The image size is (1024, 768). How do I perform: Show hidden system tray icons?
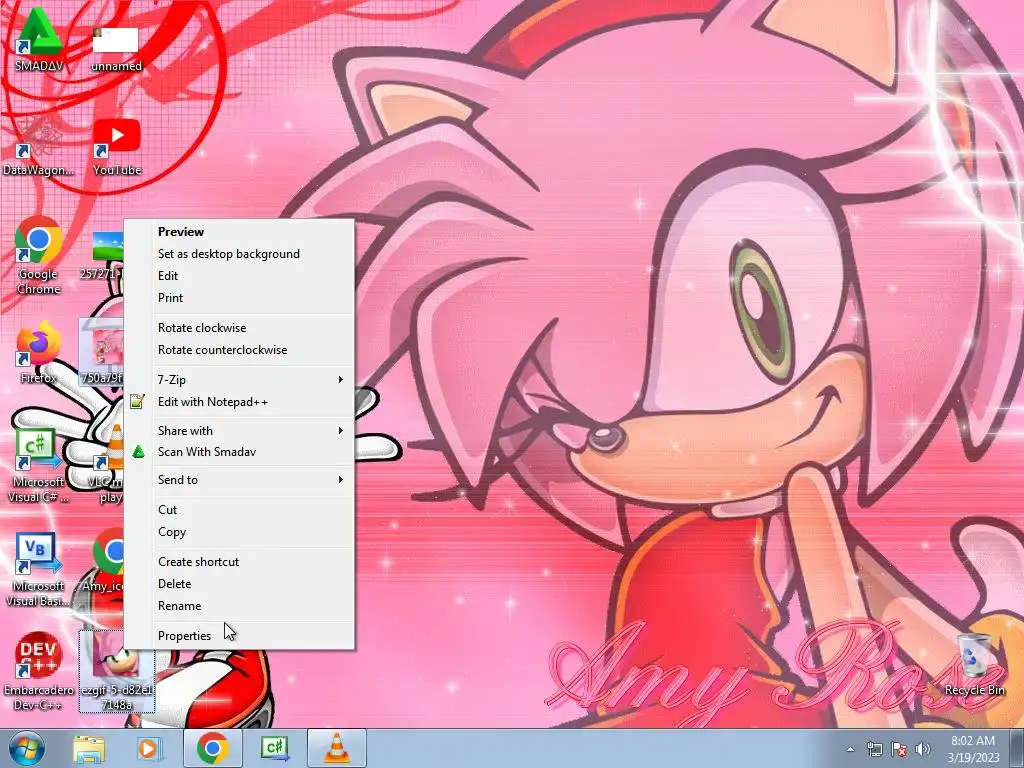coord(850,749)
